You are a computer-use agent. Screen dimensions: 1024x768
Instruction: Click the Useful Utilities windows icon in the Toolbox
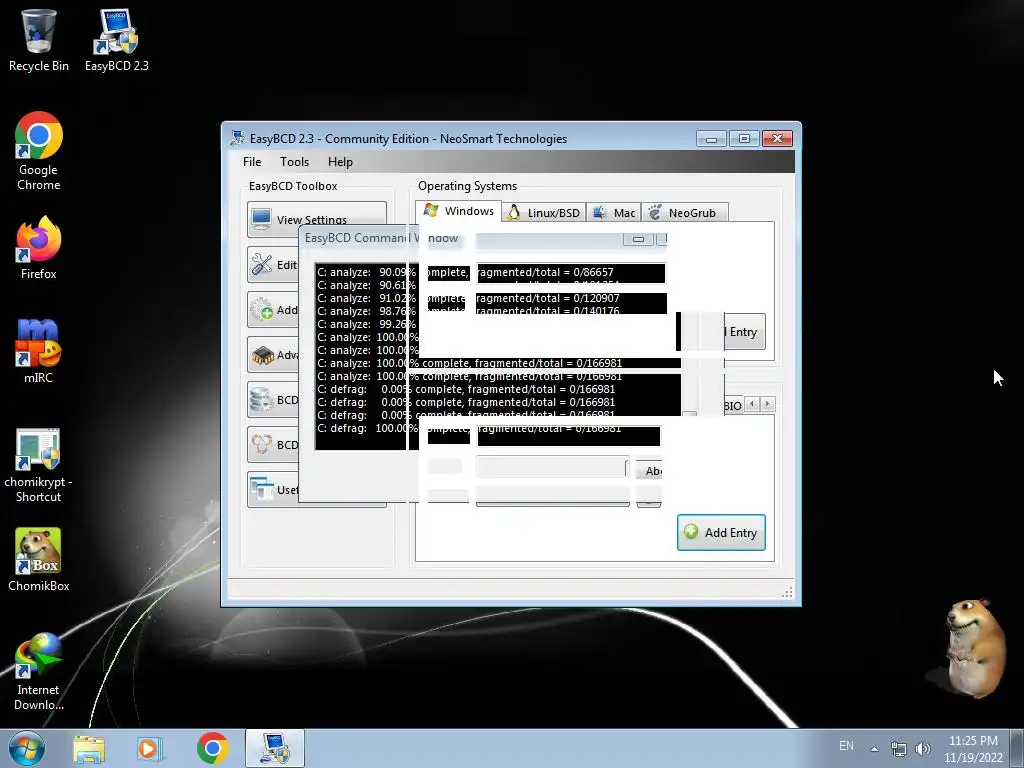tap(262, 489)
